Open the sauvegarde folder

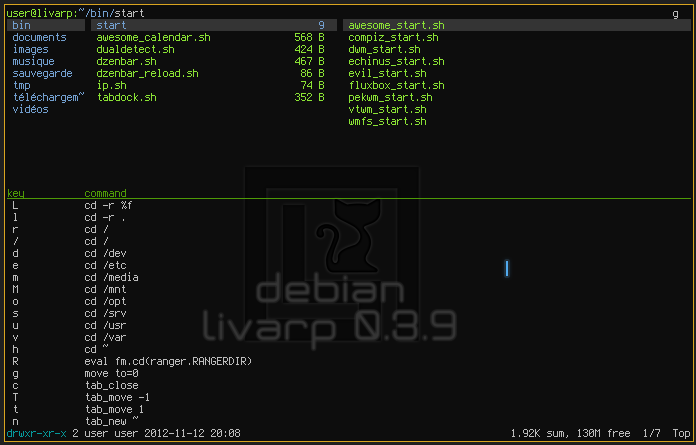click(x=42, y=73)
